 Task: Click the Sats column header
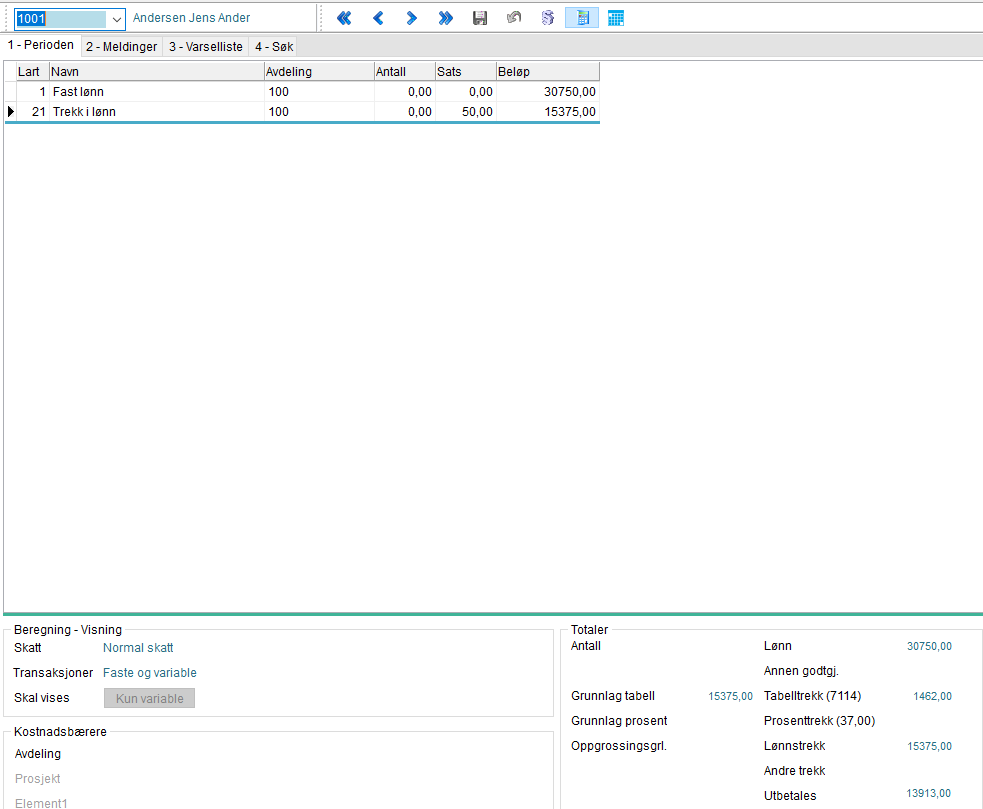tap(465, 71)
